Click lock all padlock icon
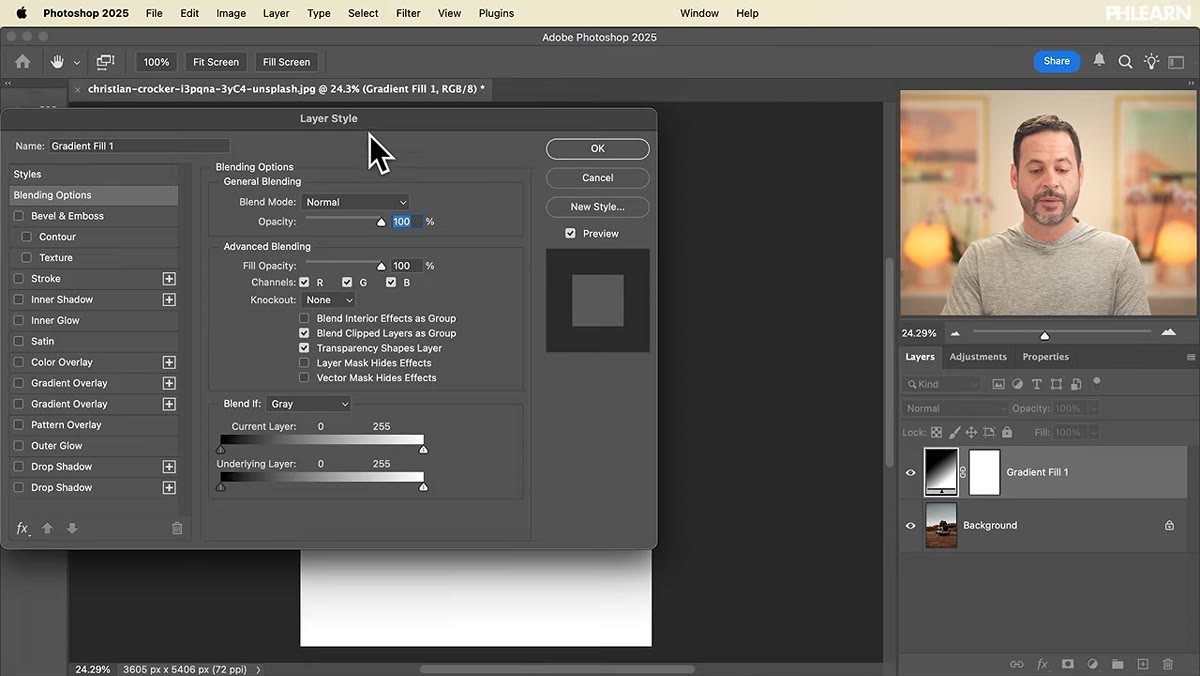This screenshot has width=1200, height=676. pos(1007,433)
